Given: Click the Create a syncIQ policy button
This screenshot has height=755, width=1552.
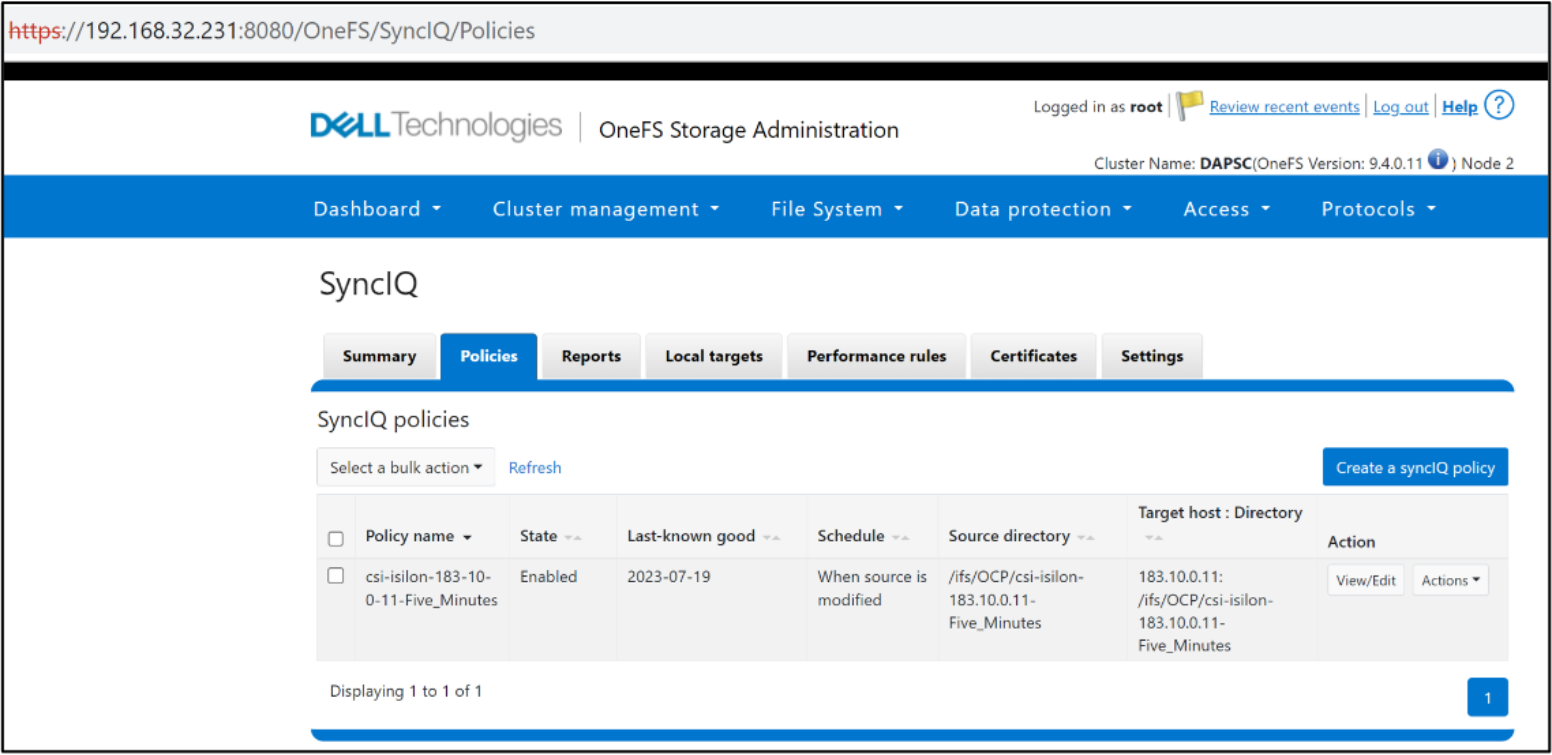Looking at the screenshot, I should [x=1415, y=467].
